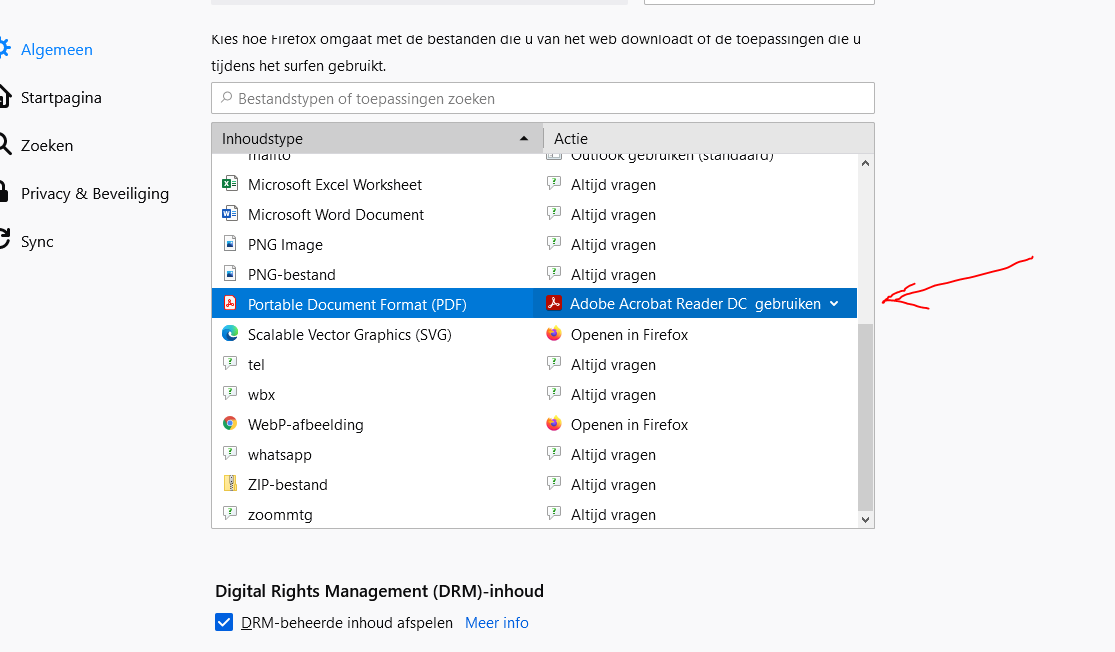Click the Firefox icon in the WebP-afbeelding action
This screenshot has height=652, width=1115.
click(554, 424)
